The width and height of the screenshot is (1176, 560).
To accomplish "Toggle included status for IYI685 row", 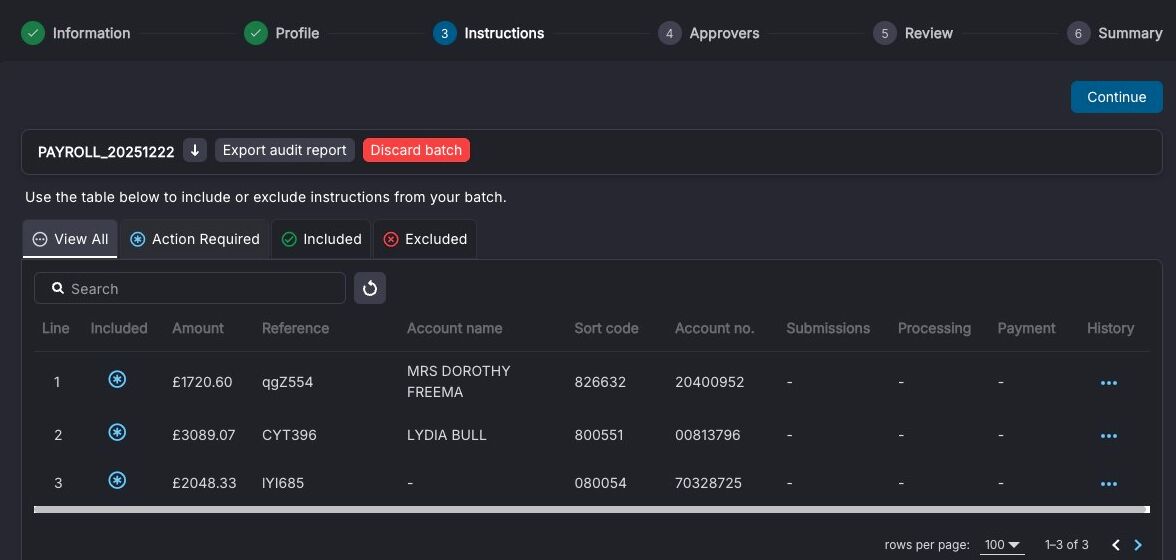I will tap(117, 481).
